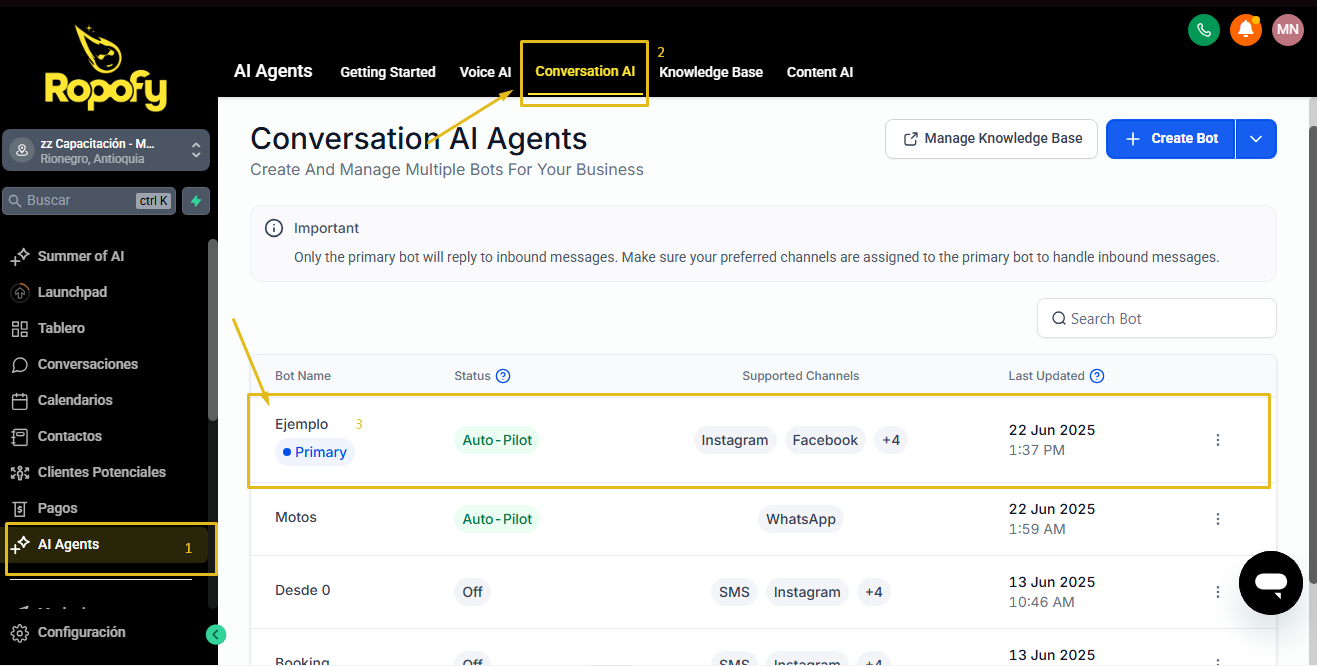The height and width of the screenshot is (666, 1317).
Task: Click the Configuración gear icon
Action: 20,633
